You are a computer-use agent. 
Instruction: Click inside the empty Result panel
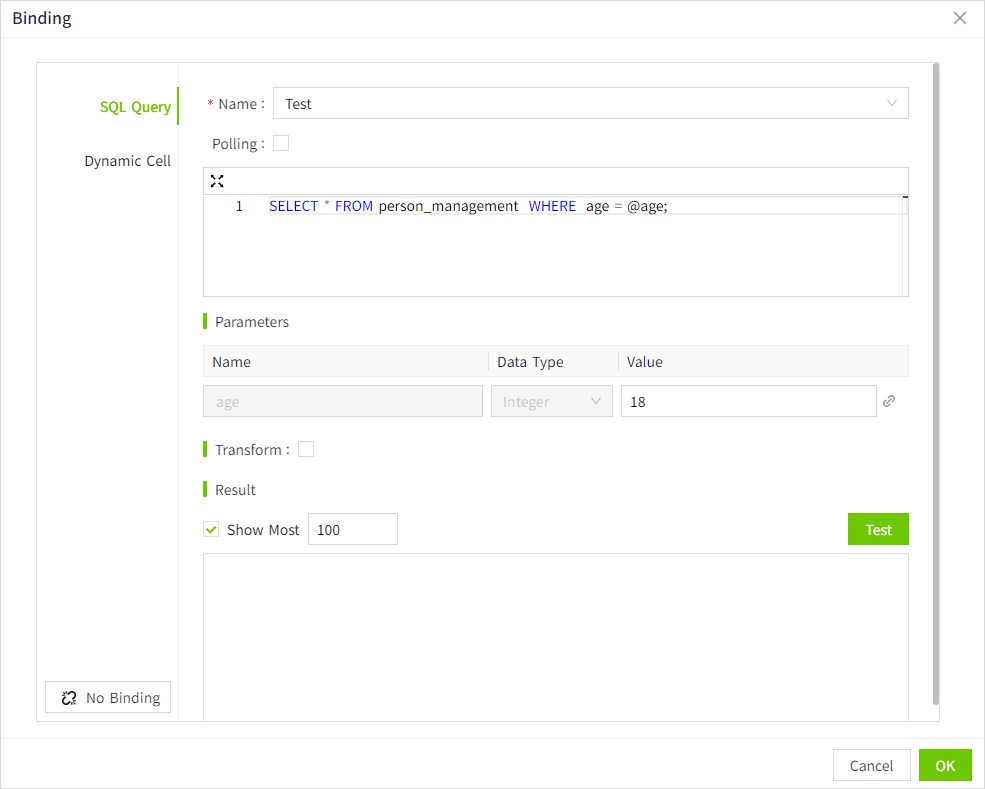pos(555,635)
